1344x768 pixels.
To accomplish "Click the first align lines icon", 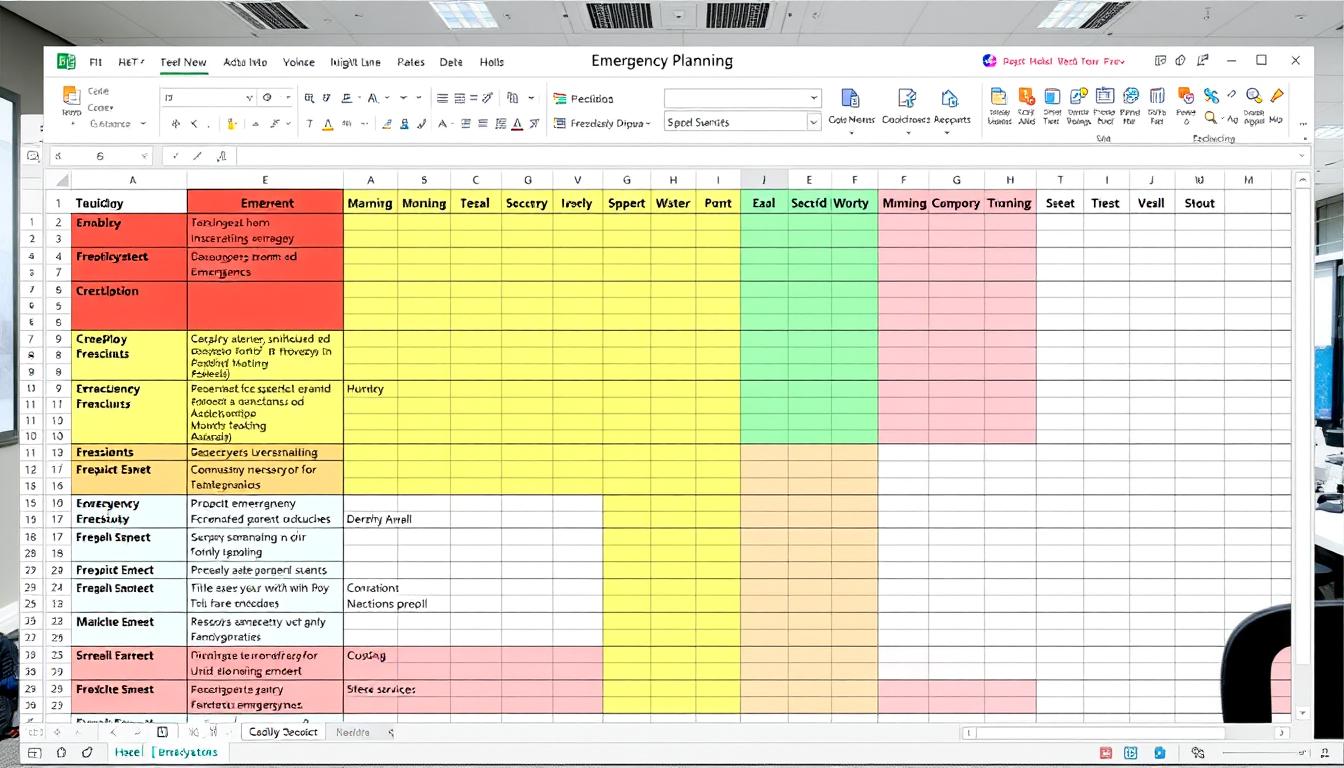I will coord(442,98).
